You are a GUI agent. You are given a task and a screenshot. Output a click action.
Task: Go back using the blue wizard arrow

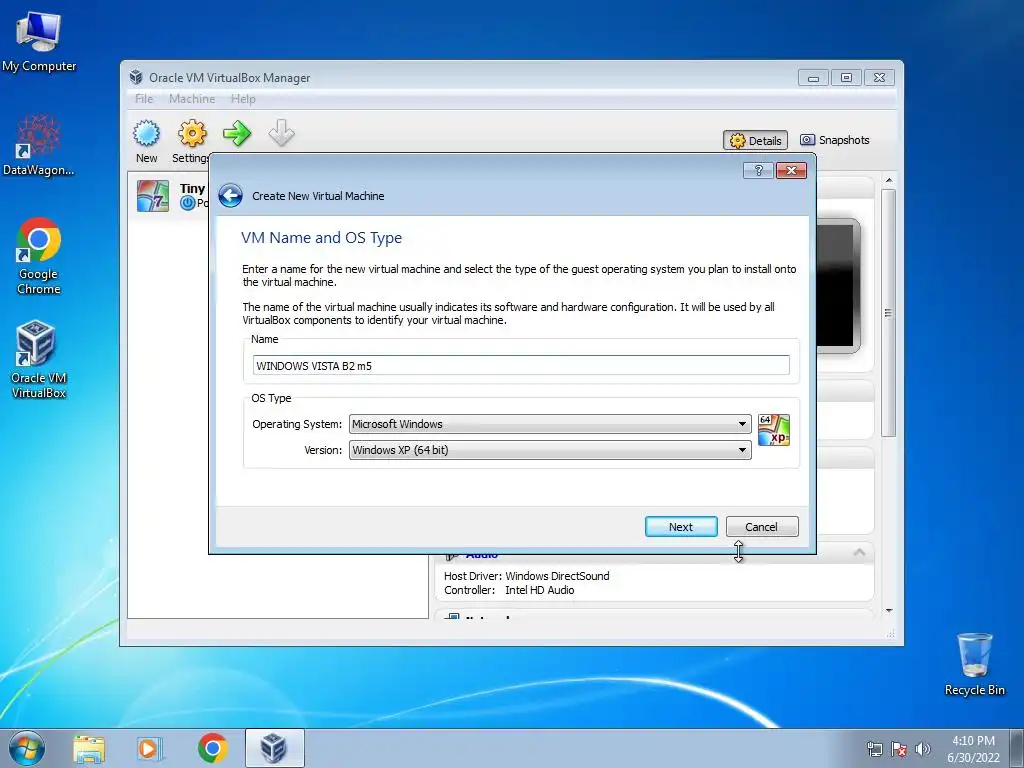coord(231,195)
